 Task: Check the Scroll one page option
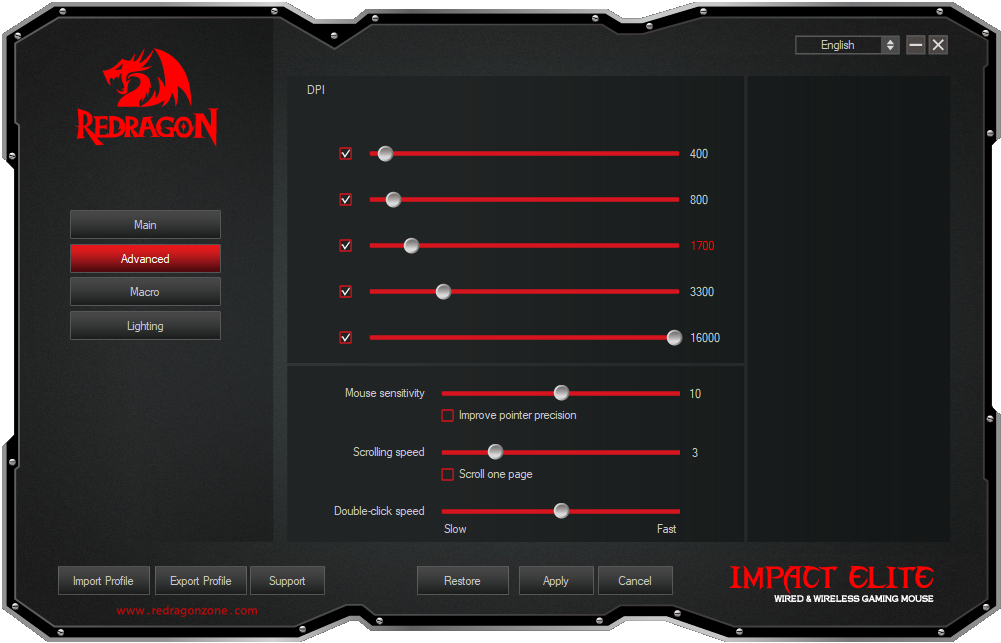(x=448, y=474)
